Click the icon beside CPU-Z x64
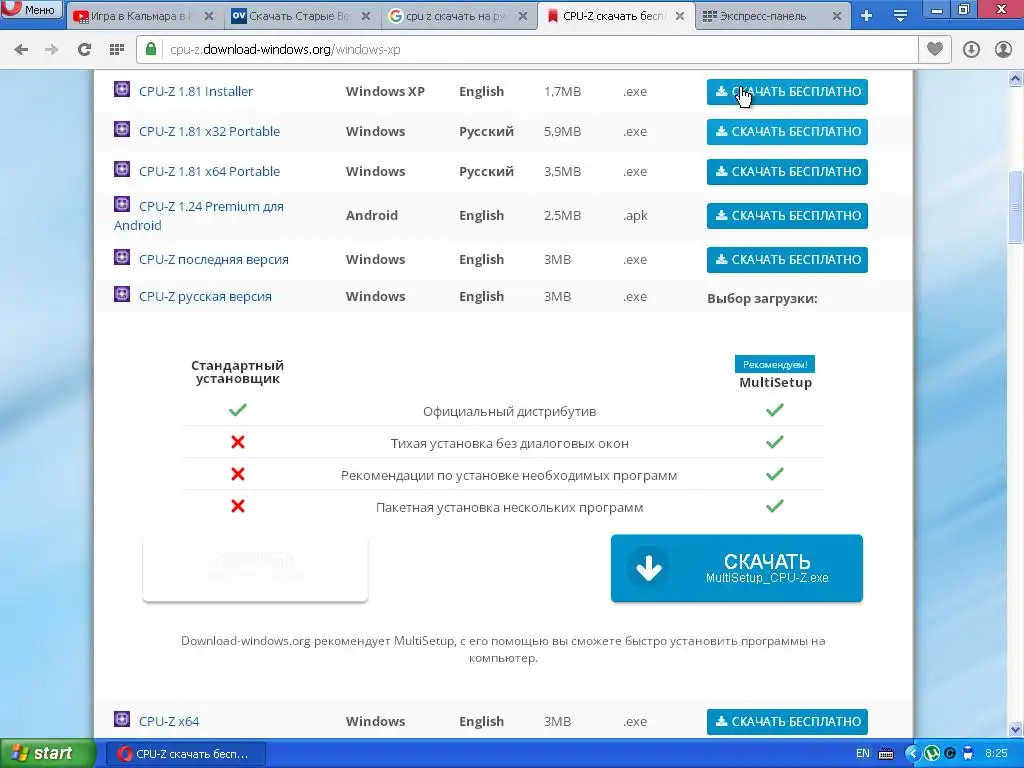1024x768 pixels. tap(122, 719)
